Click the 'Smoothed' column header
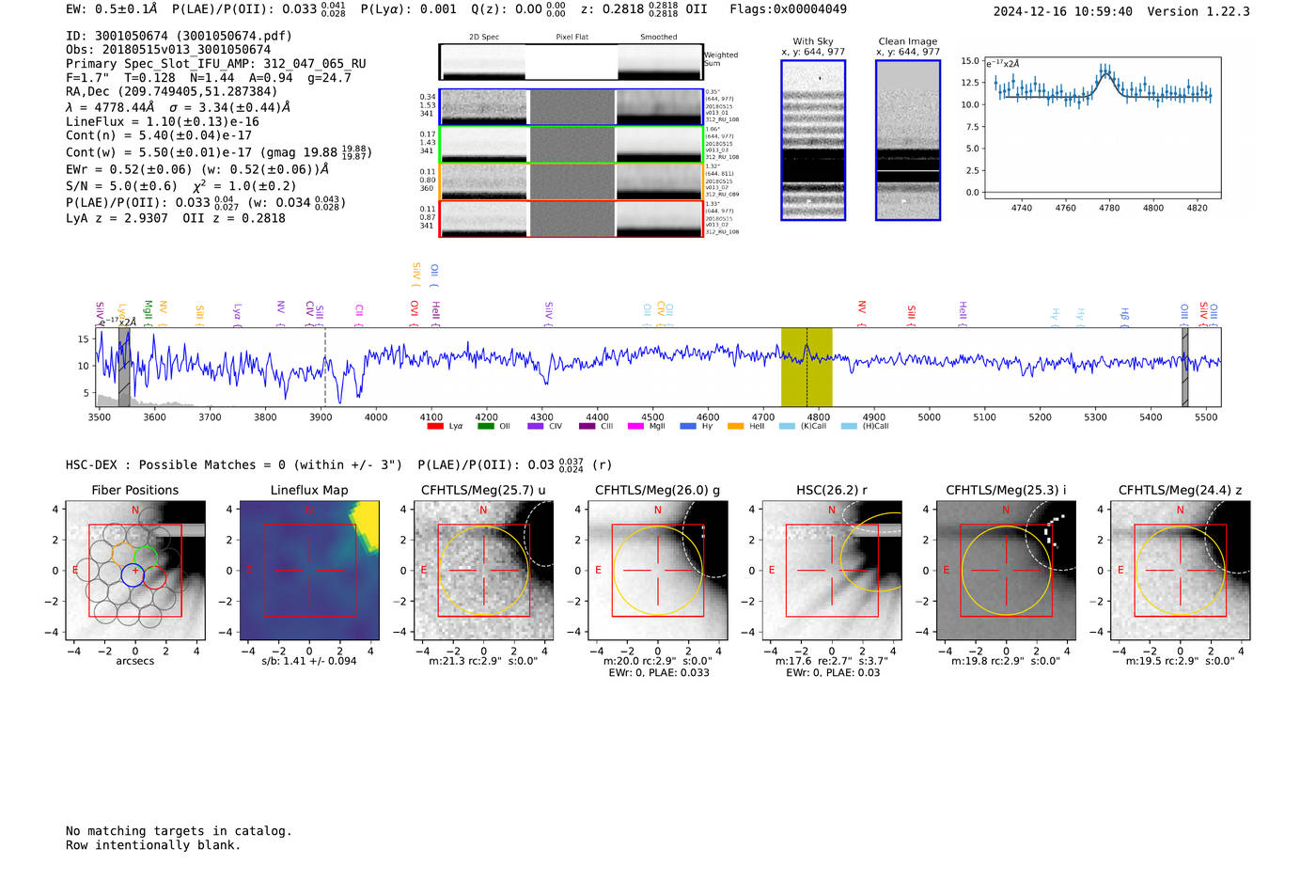 [x=658, y=37]
